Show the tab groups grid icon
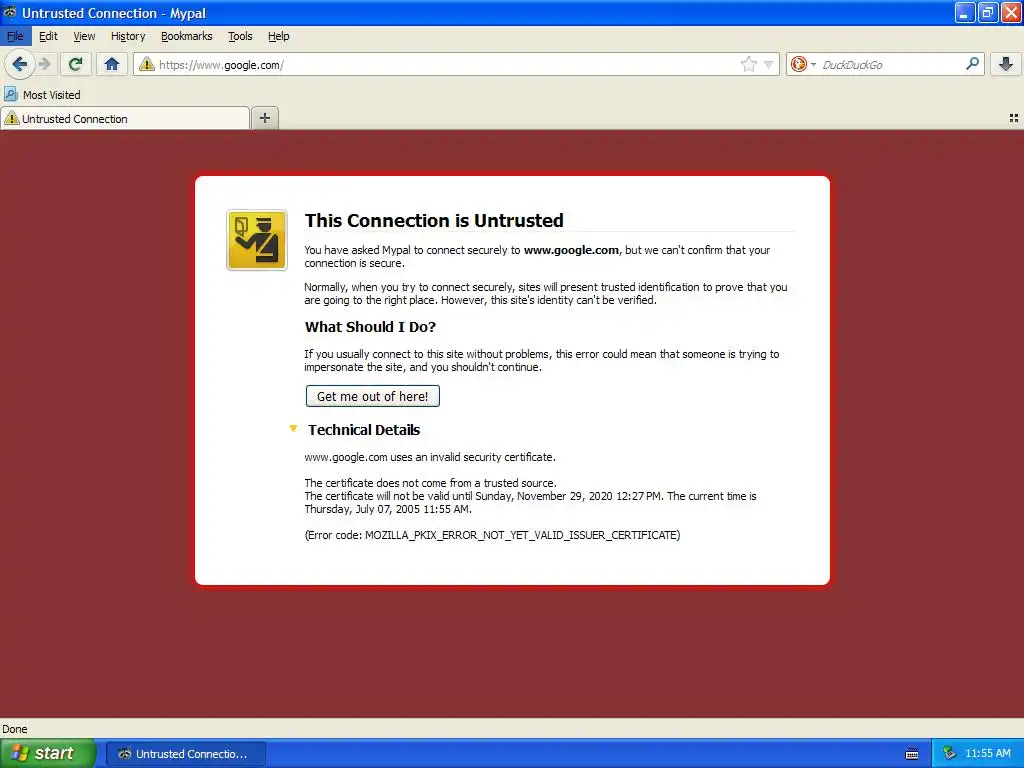Screen dimensions: 1024x768 pyautogui.click(x=1014, y=118)
